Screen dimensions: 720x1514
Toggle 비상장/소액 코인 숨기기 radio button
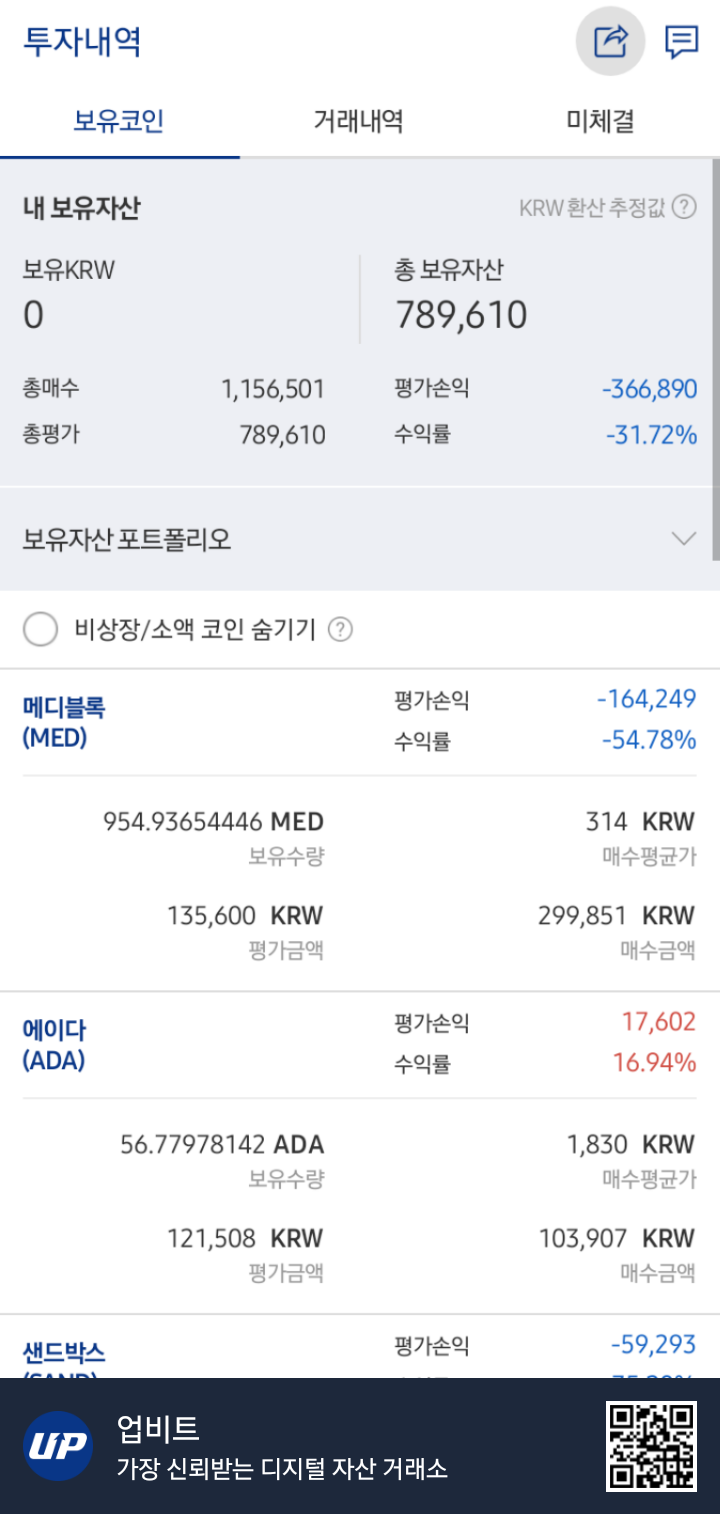tap(40, 630)
